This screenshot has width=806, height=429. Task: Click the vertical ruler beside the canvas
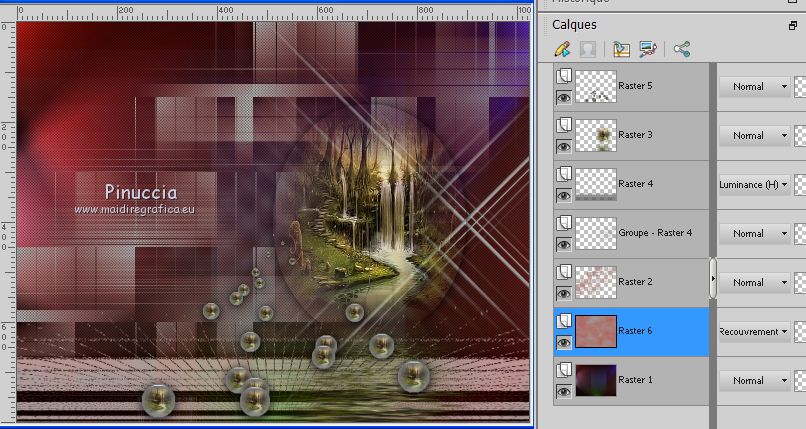(8, 222)
